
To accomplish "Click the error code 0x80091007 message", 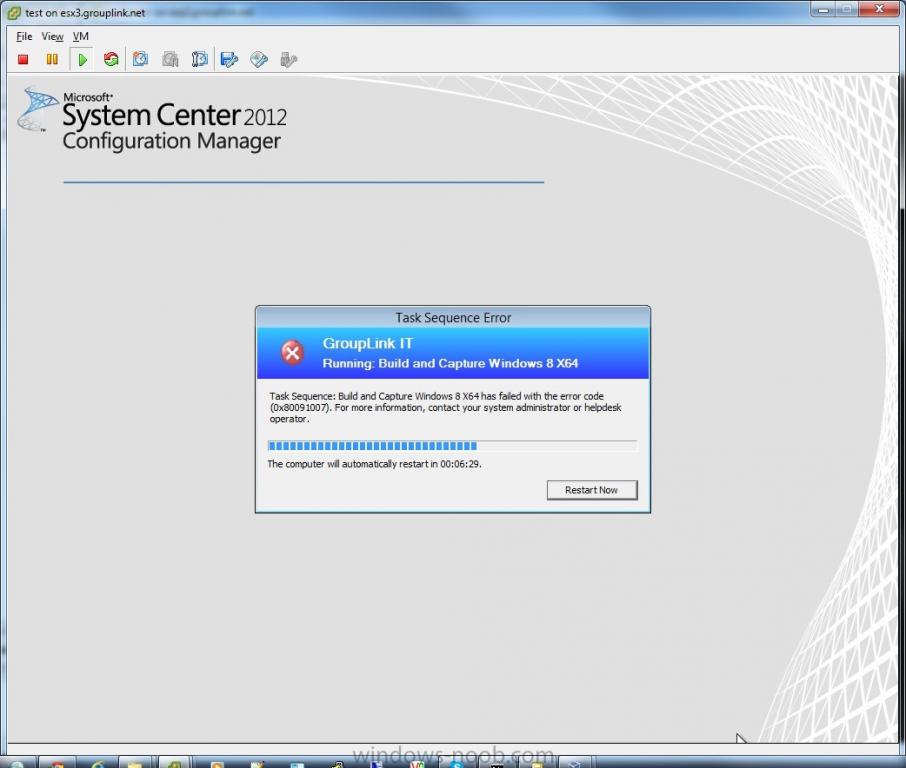I will click(445, 407).
